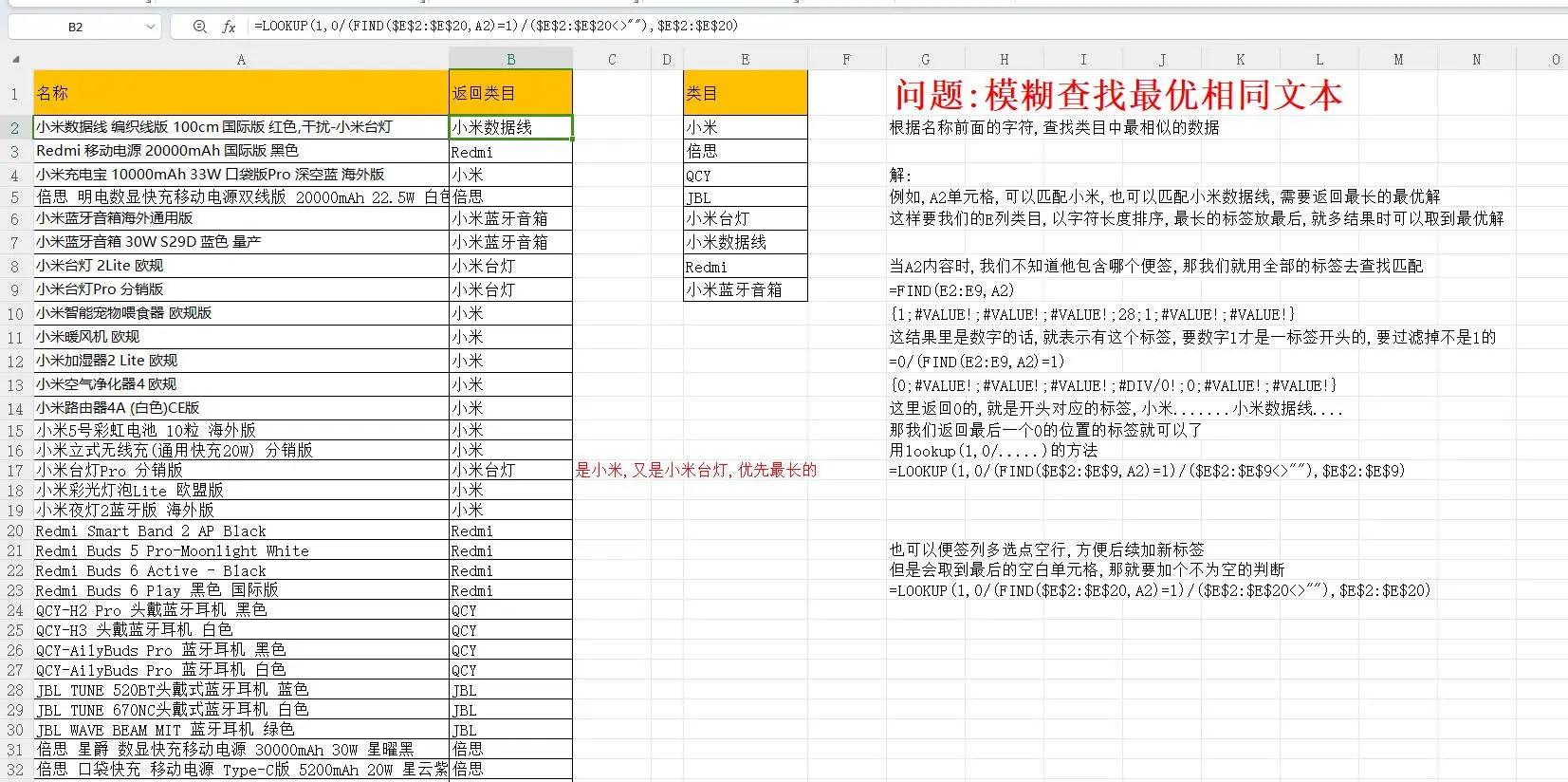Click cell 小米暖风机 欧规

click(x=241, y=337)
